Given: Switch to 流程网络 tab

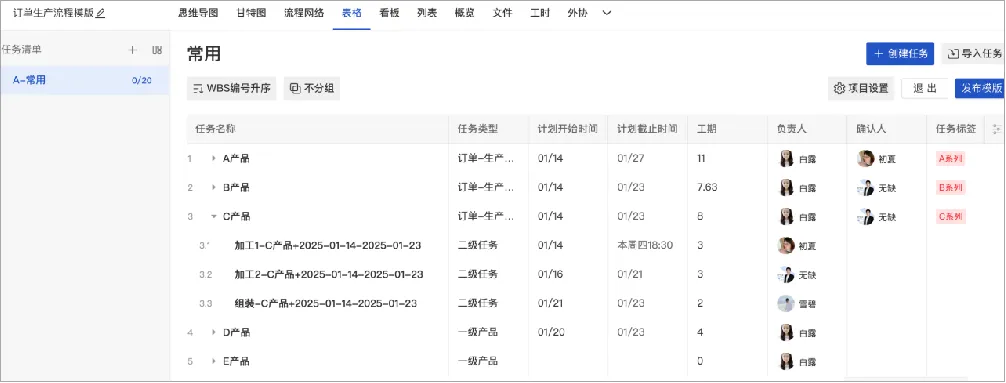Looking at the screenshot, I should [x=304, y=13].
